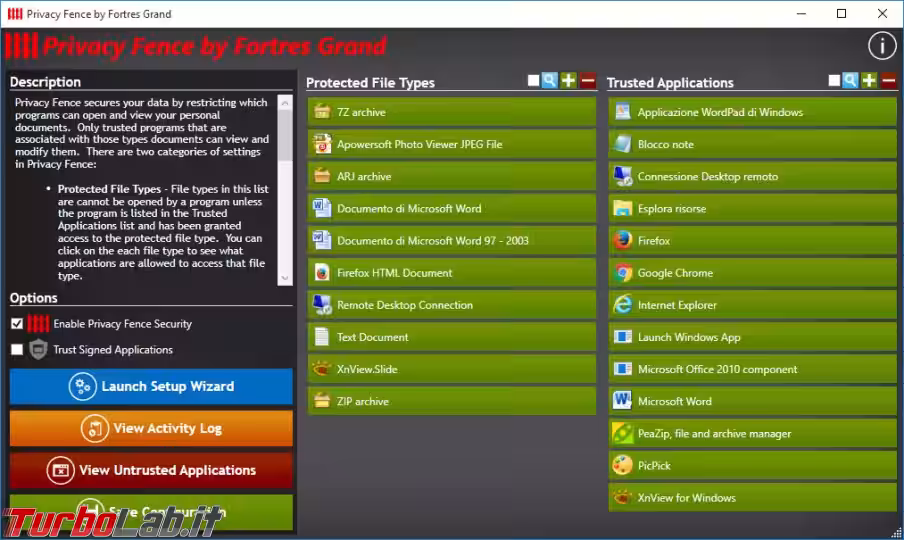Click the Esplora risorse folder icon

(x=623, y=208)
